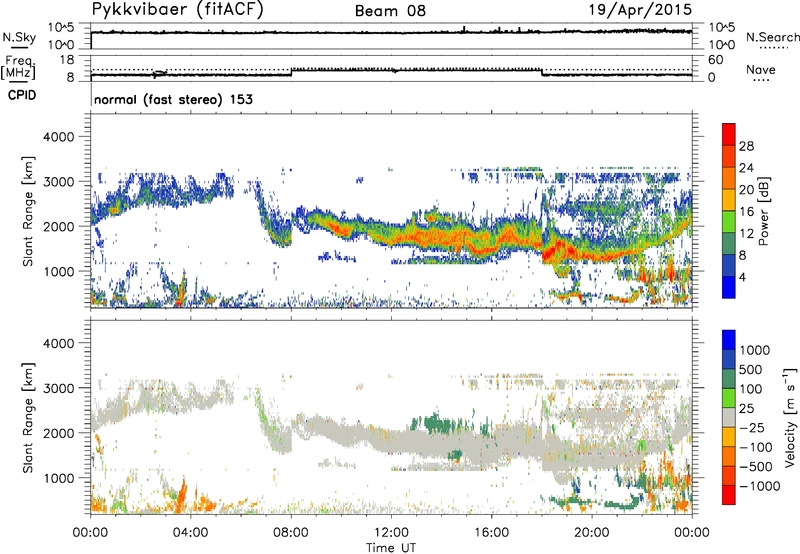
Task: Click velocity colorbar label "-100"
Action: click(x=756, y=447)
